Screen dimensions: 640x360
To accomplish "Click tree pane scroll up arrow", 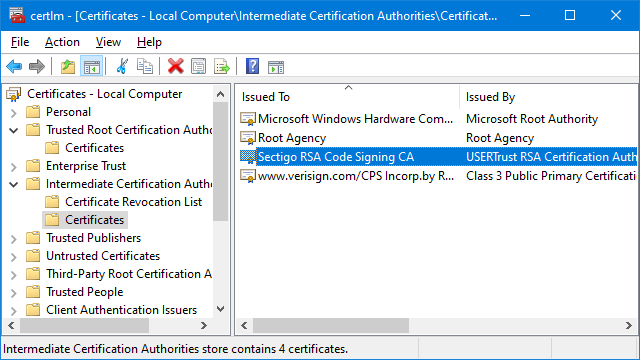I will 220,94.
